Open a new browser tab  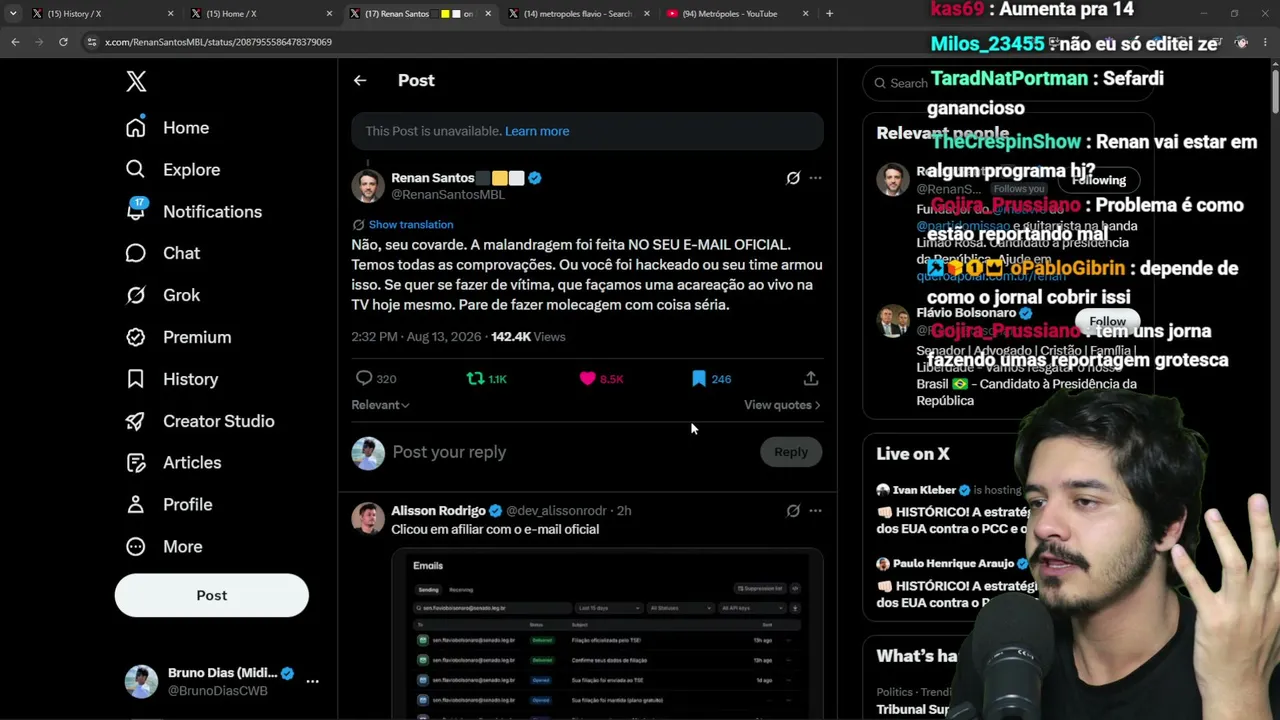click(x=829, y=14)
